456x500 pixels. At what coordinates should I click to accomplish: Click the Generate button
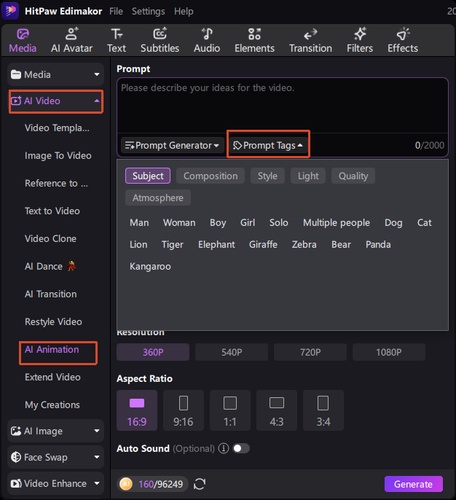pos(413,484)
